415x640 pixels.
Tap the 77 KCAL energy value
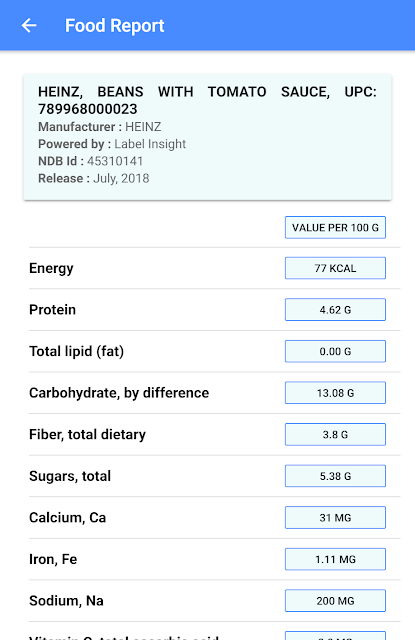point(335,268)
